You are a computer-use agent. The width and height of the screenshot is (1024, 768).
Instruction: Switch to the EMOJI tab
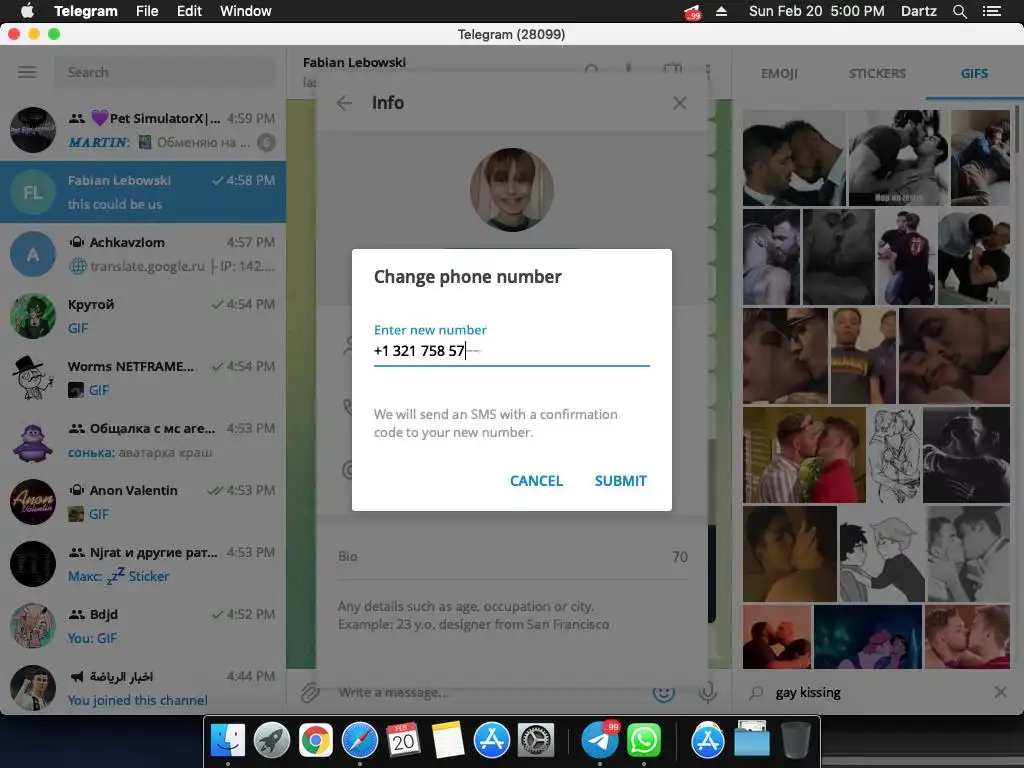tap(779, 73)
